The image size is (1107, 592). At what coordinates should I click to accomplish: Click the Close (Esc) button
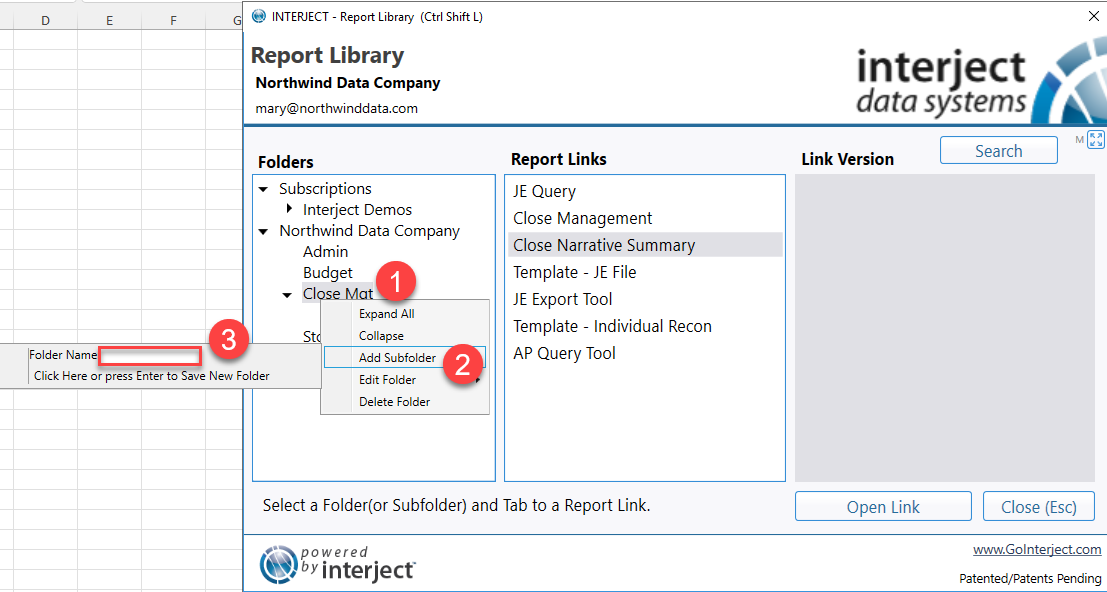point(1039,507)
